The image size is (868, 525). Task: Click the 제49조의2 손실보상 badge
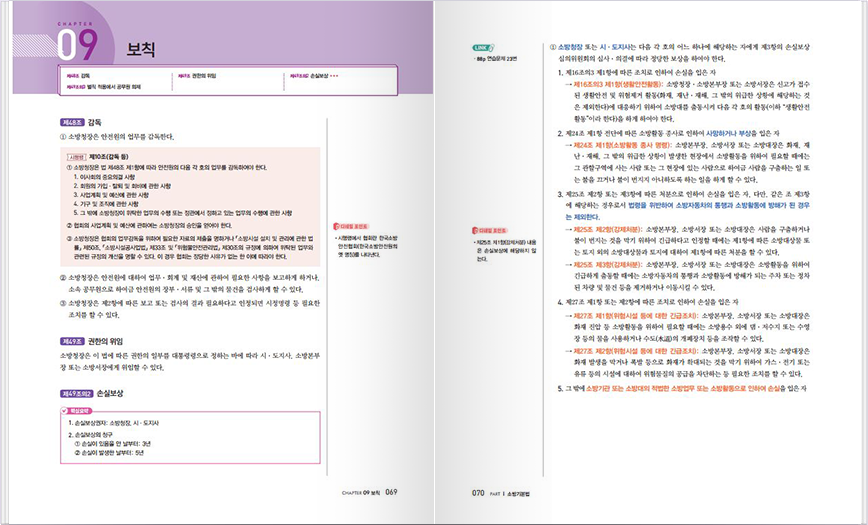point(75,394)
